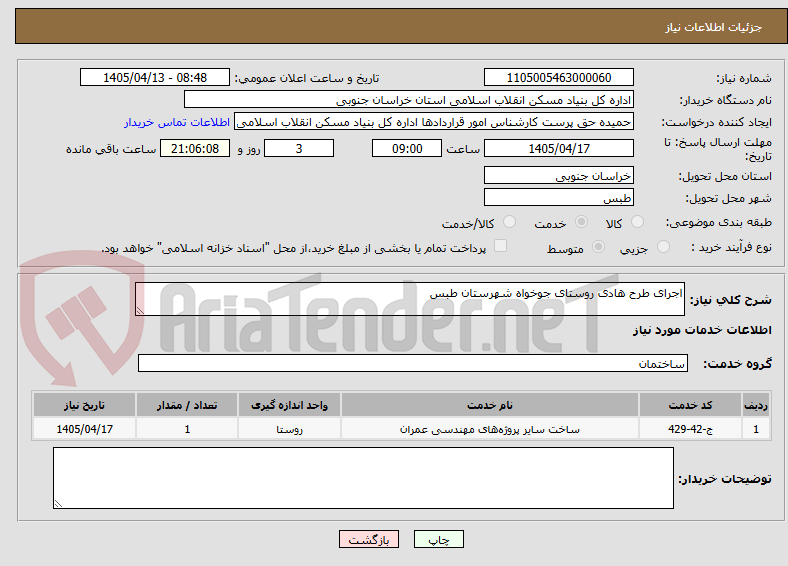The height and width of the screenshot is (566, 788).
Task: Click the چاپ print button
Action: coord(439,539)
